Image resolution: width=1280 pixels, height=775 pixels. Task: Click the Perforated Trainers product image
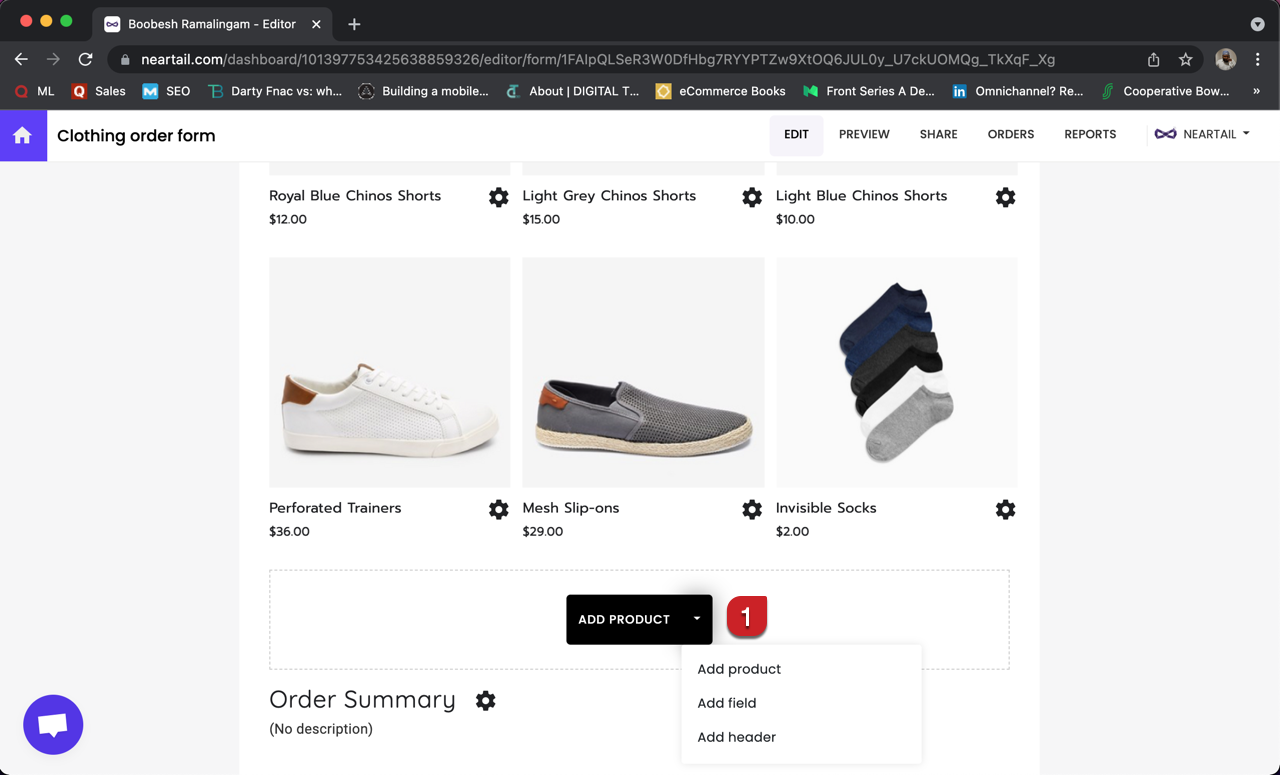[x=390, y=372]
